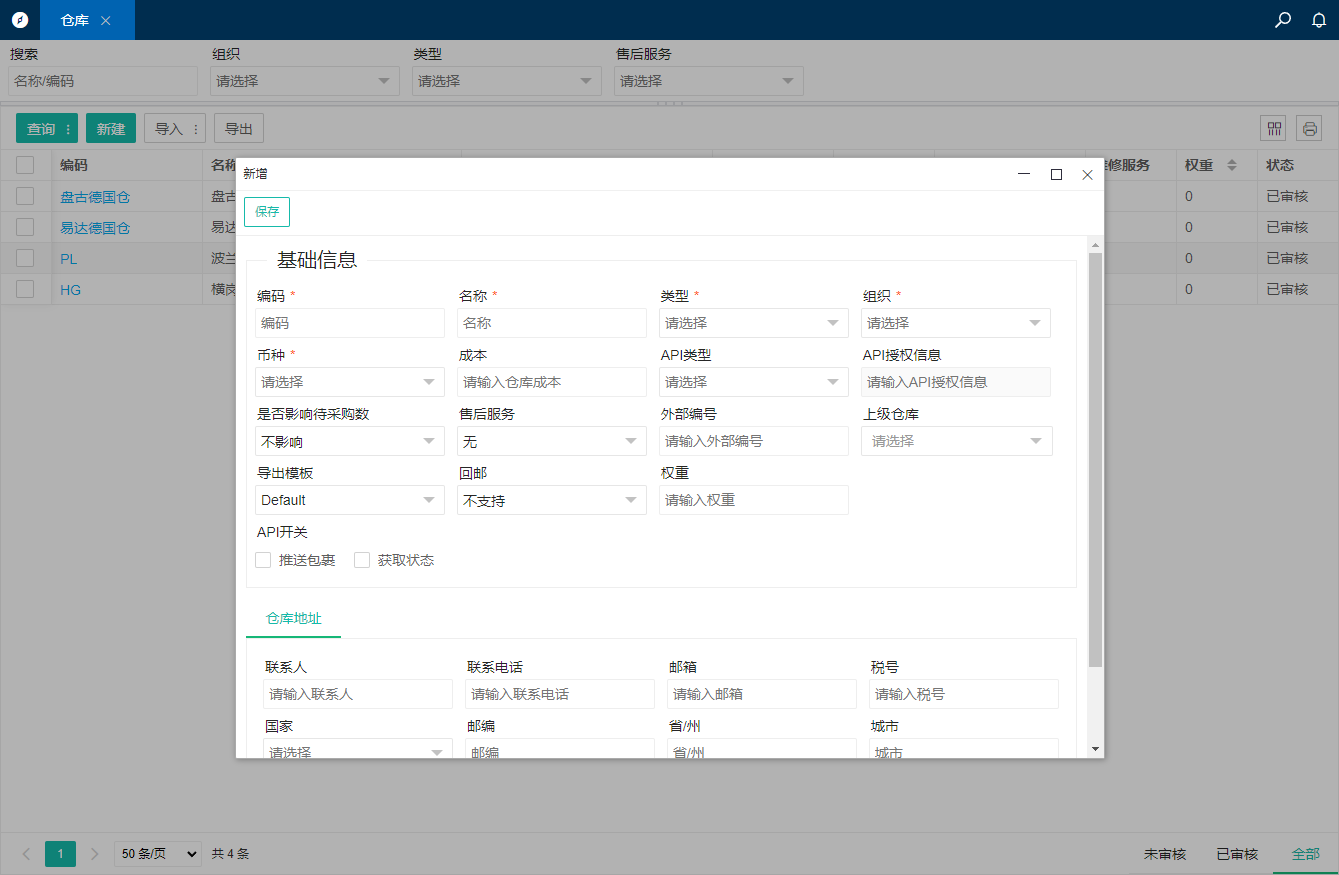Close the 仓库 tab with its X icon

[x=106, y=20]
